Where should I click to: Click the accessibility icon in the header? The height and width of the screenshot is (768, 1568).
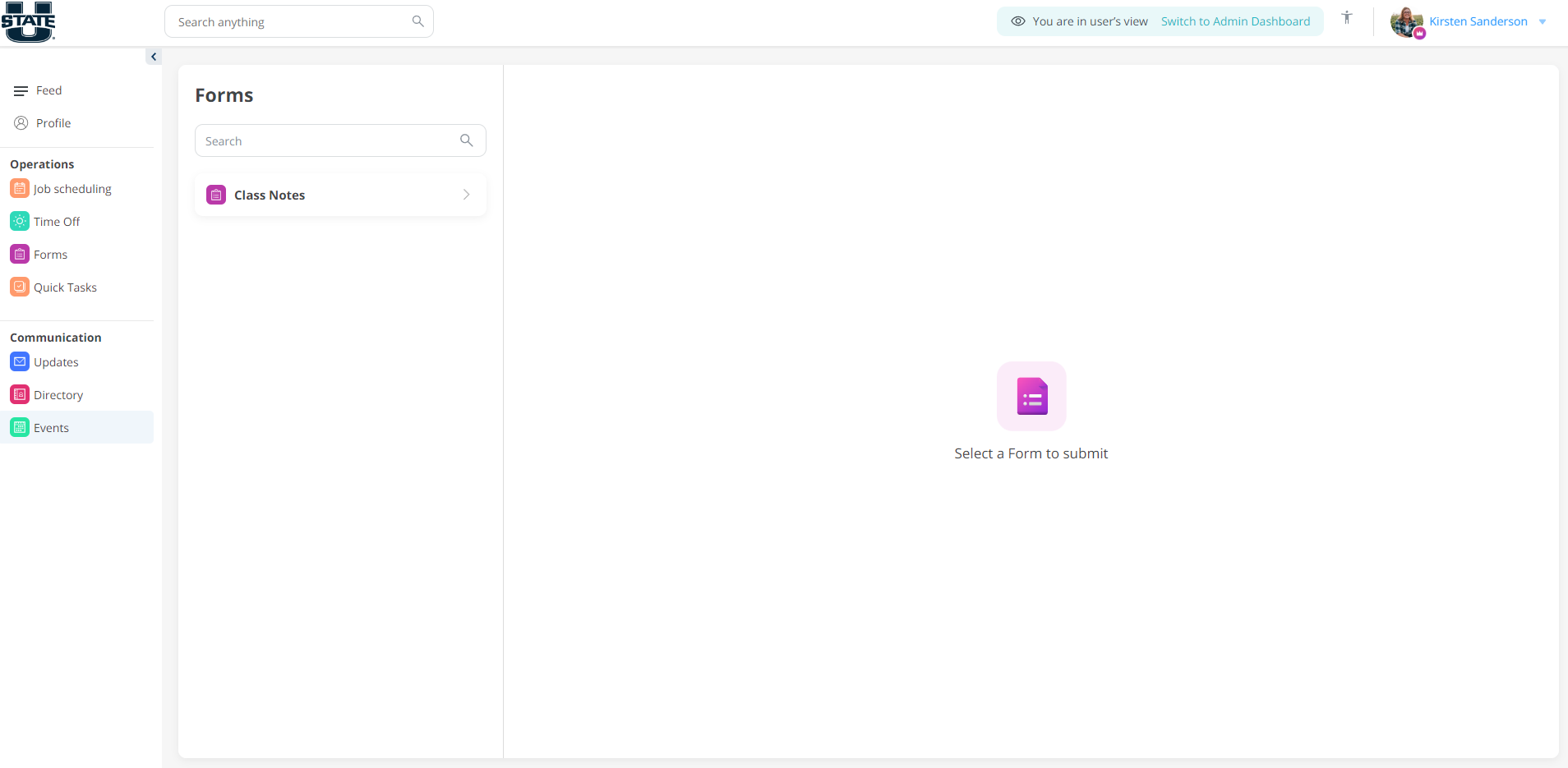coord(1346,17)
